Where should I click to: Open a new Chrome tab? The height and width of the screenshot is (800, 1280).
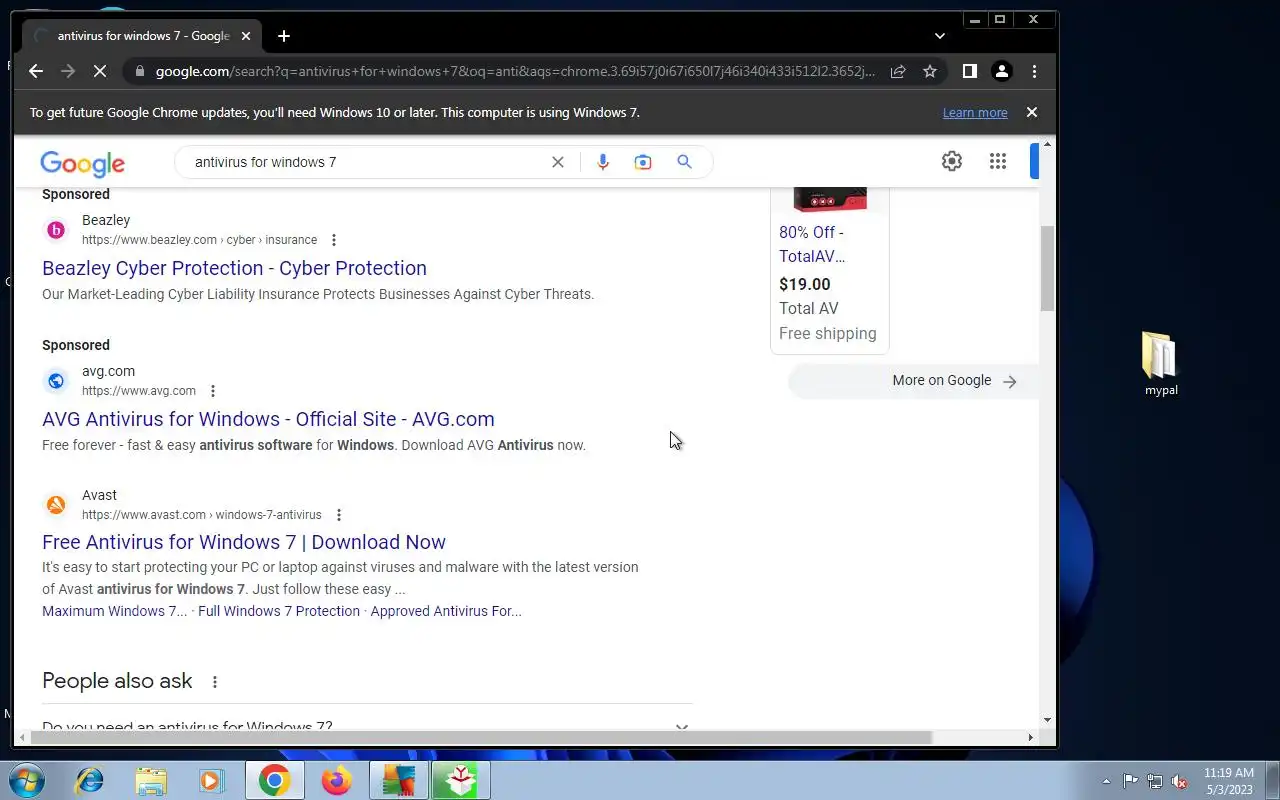tap(284, 36)
